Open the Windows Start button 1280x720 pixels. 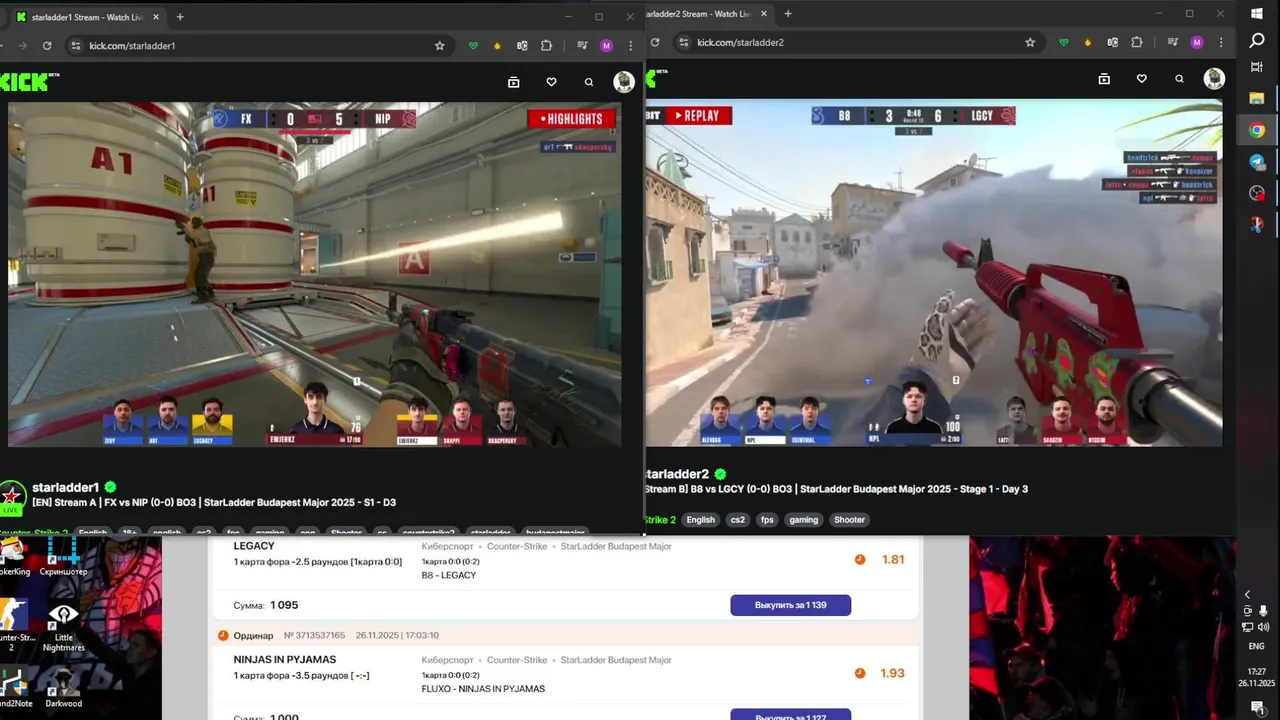tap(1257, 14)
